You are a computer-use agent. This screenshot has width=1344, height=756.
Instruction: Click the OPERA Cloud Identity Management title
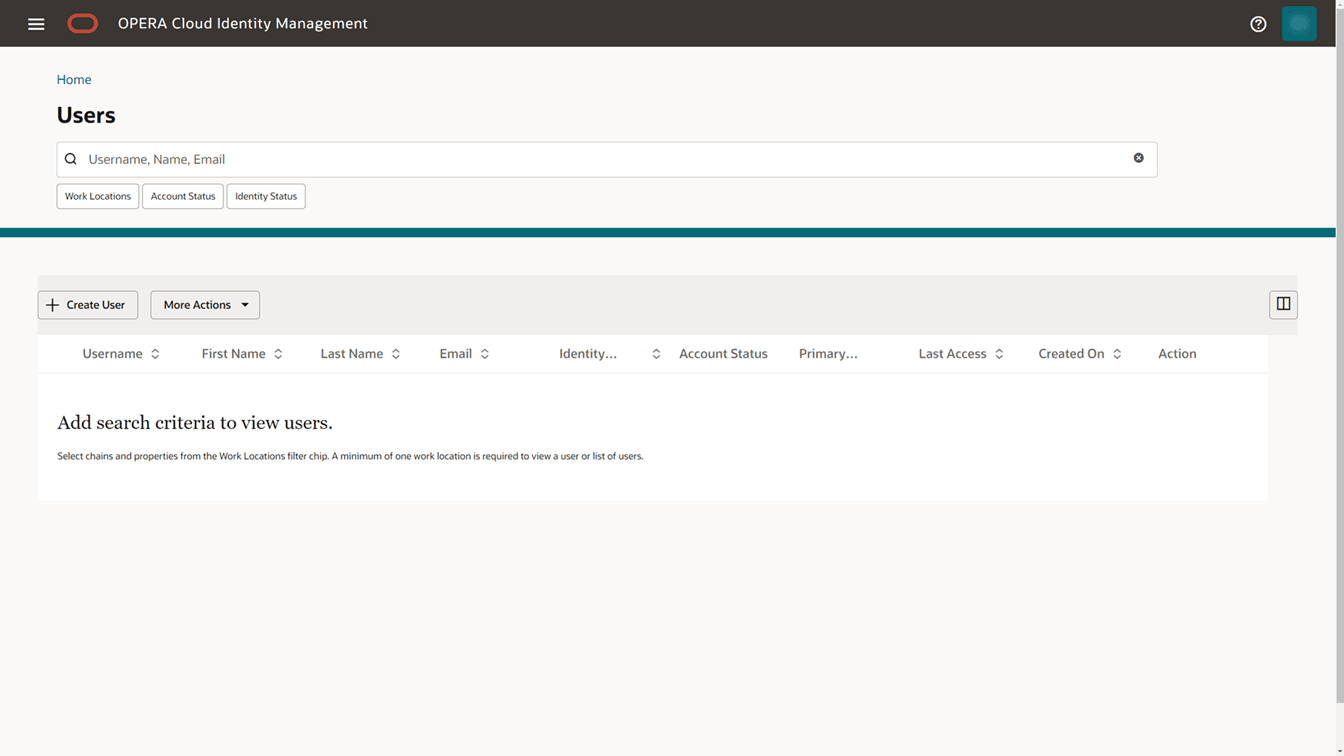[x=243, y=24]
